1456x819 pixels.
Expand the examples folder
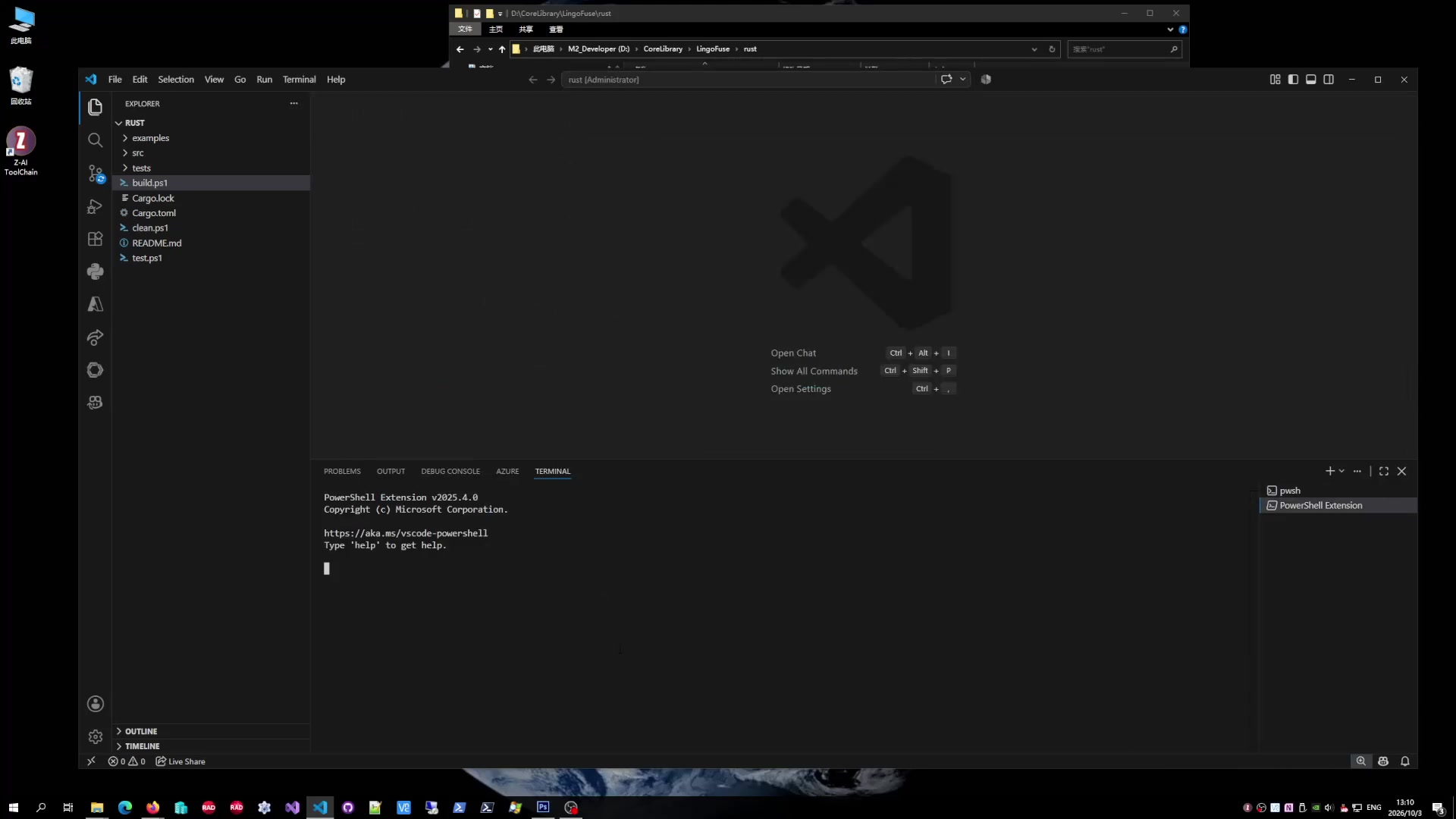211,138
